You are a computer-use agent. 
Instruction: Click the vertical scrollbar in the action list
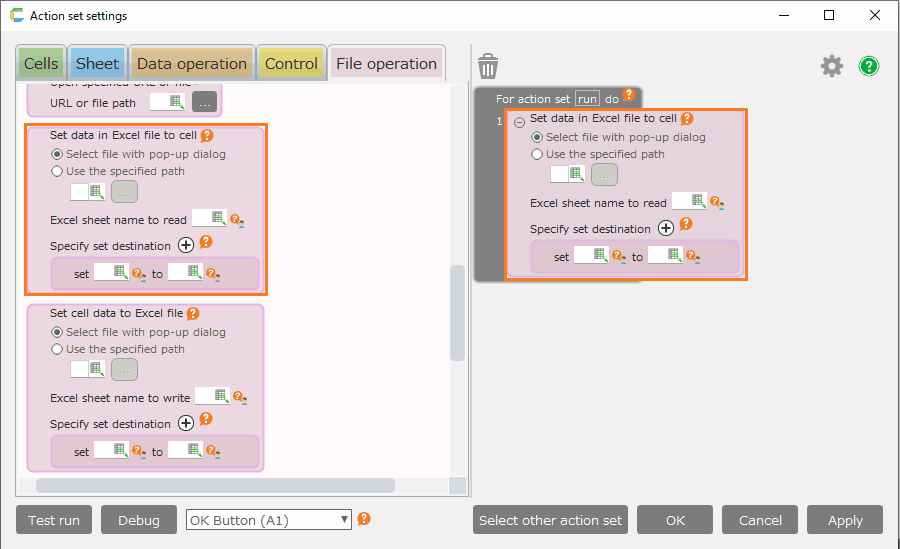[457, 312]
